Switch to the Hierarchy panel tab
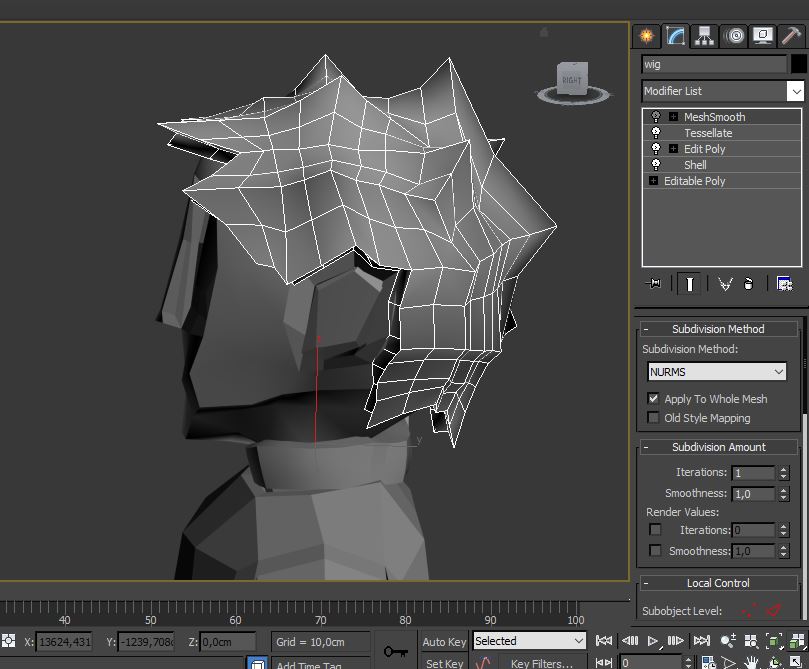Viewport: 809px width, 669px height. point(705,36)
